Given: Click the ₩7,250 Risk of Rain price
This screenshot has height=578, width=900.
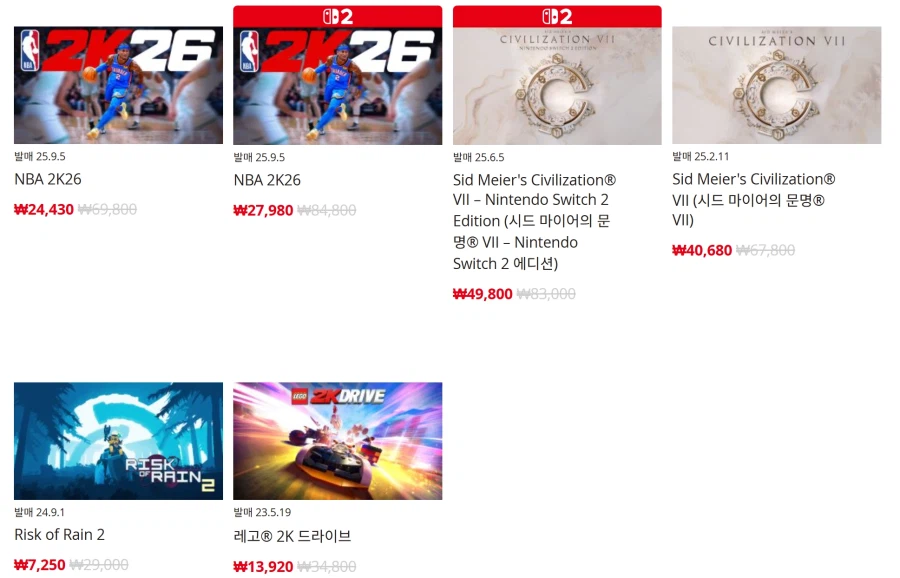Looking at the screenshot, I should tap(40, 565).
